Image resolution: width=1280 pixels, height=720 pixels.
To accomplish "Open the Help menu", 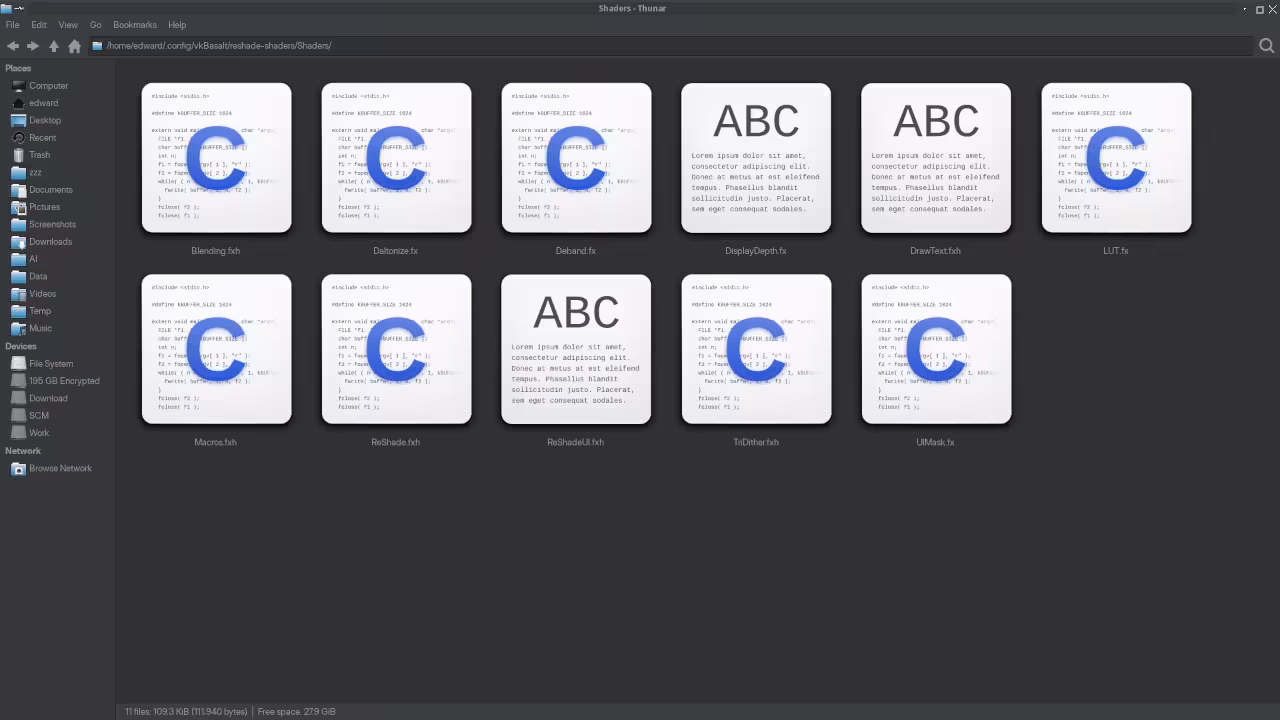I will tap(177, 25).
